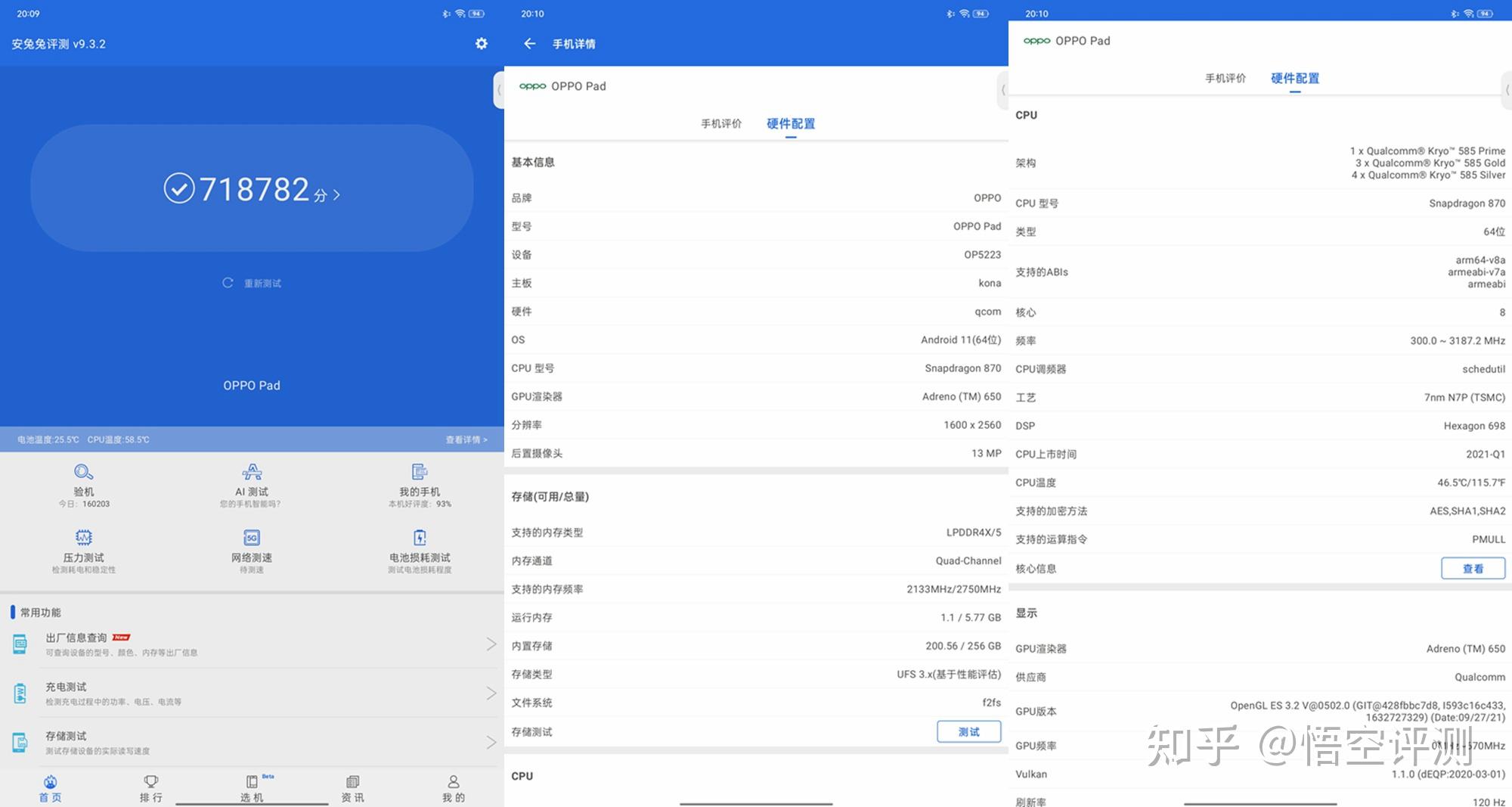Open the side drawer handle on home panel
1512x807 pixels.
pyautogui.click(x=499, y=90)
